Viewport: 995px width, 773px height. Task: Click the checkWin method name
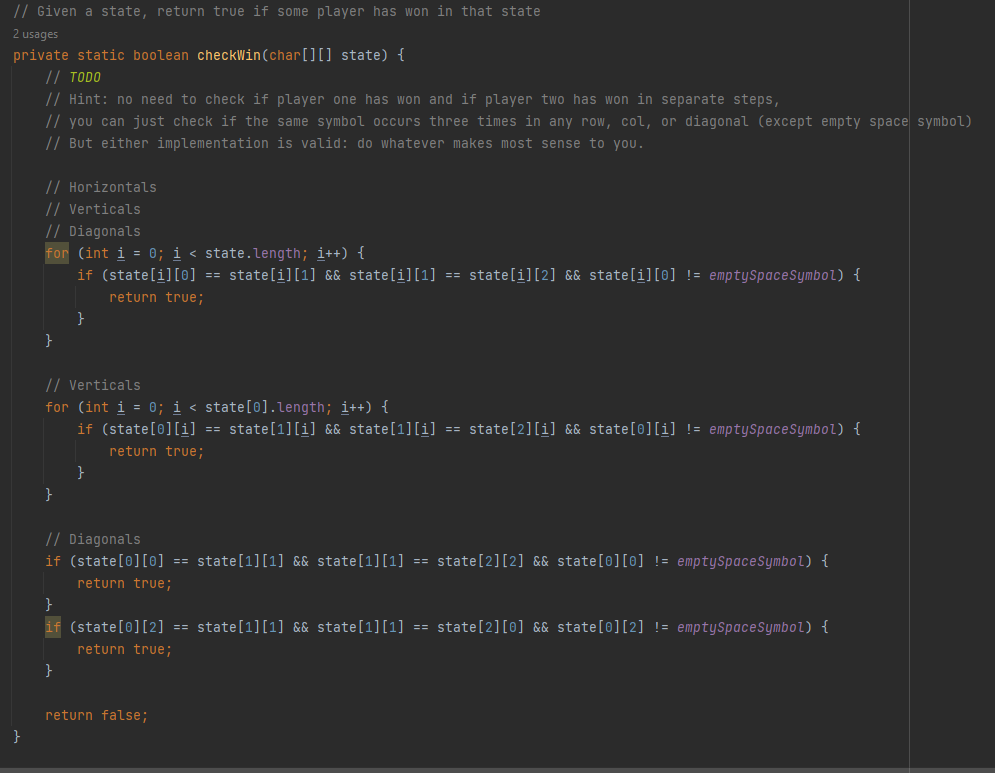tap(229, 55)
